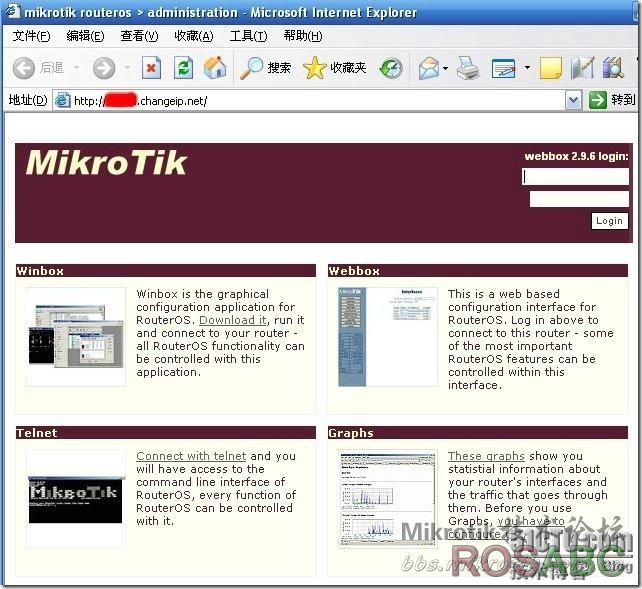Click the Webbox section header
The width and height of the screenshot is (642, 589).
[x=478, y=271]
